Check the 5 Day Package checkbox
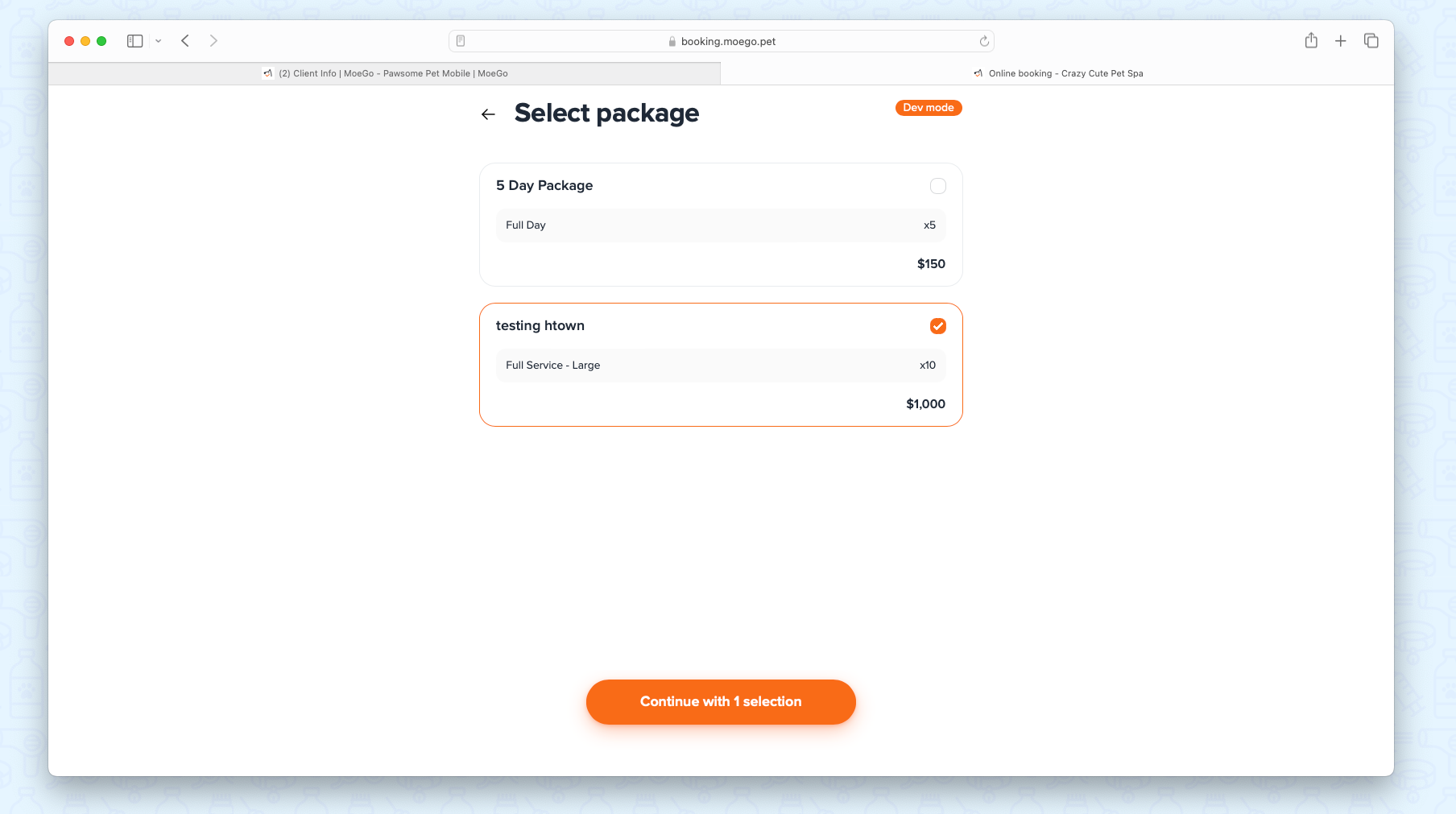The image size is (1456, 814). point(938,186)
